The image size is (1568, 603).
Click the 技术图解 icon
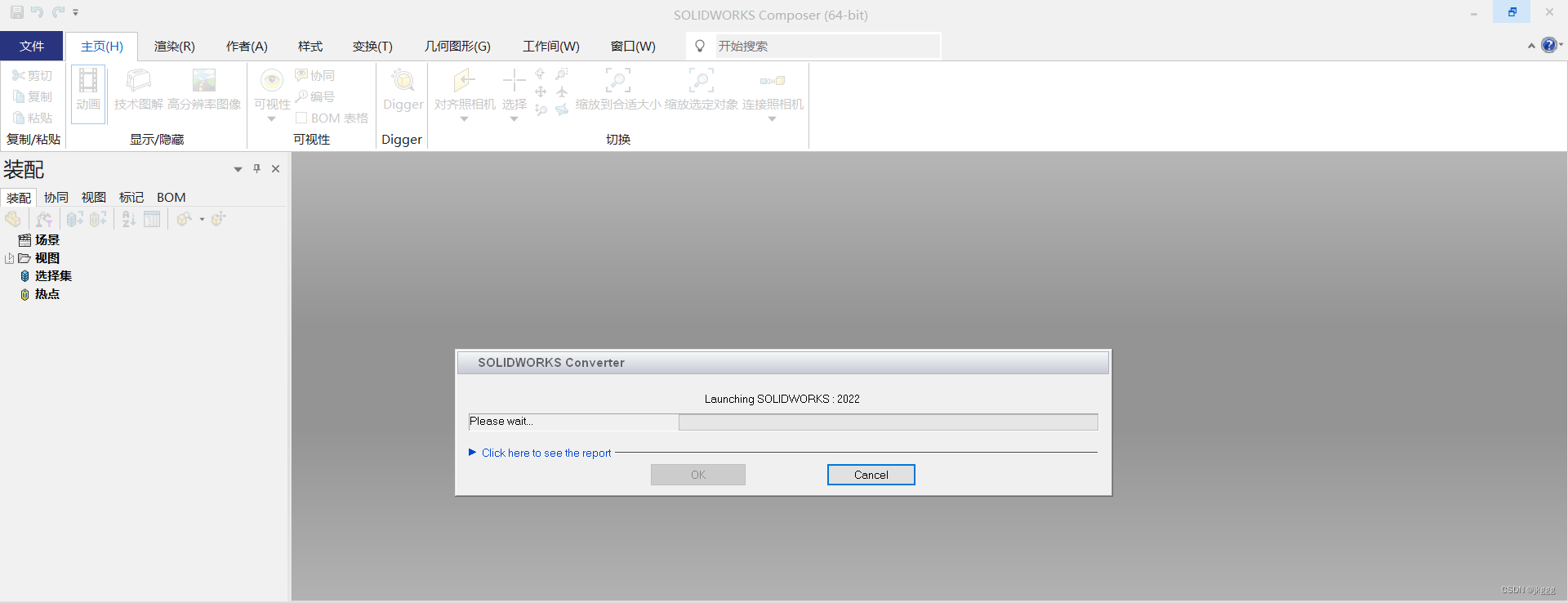[x=139, y=80]
